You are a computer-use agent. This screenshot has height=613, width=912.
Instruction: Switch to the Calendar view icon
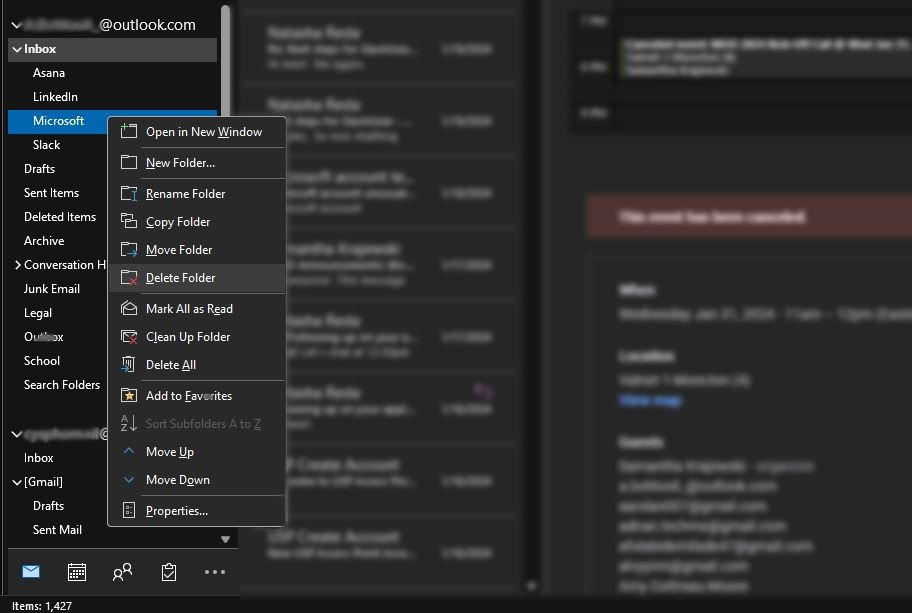pyautogui.click(x=77, y=572)
